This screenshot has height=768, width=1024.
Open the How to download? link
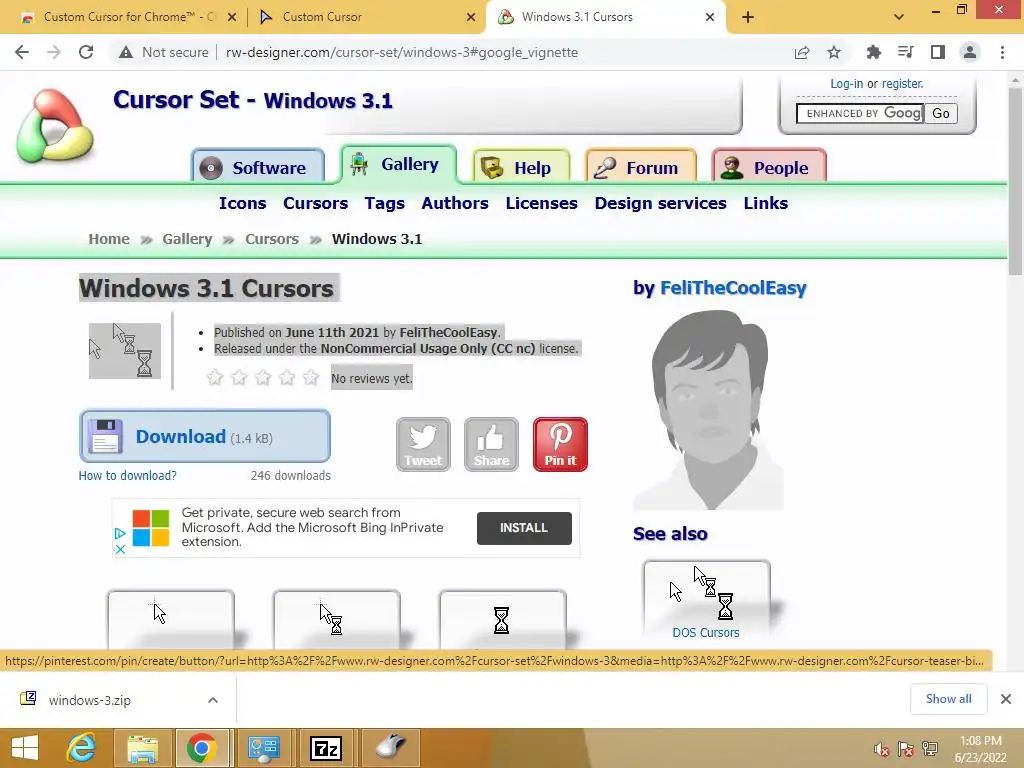127,475
